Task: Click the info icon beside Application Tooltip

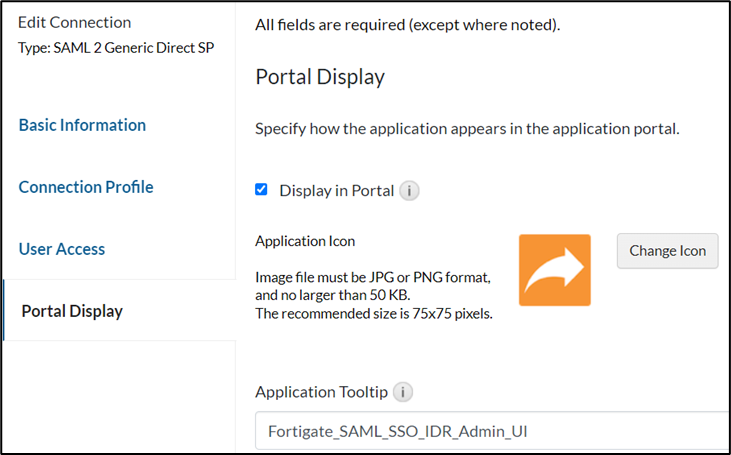Action: coord(403,392)
